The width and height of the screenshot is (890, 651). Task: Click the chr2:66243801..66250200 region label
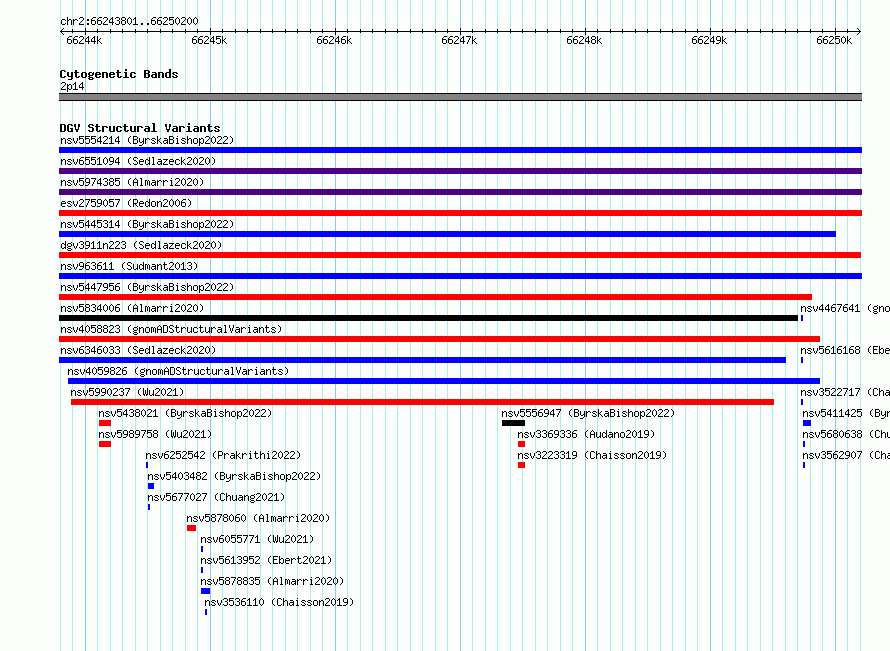[x=129, y=21]
